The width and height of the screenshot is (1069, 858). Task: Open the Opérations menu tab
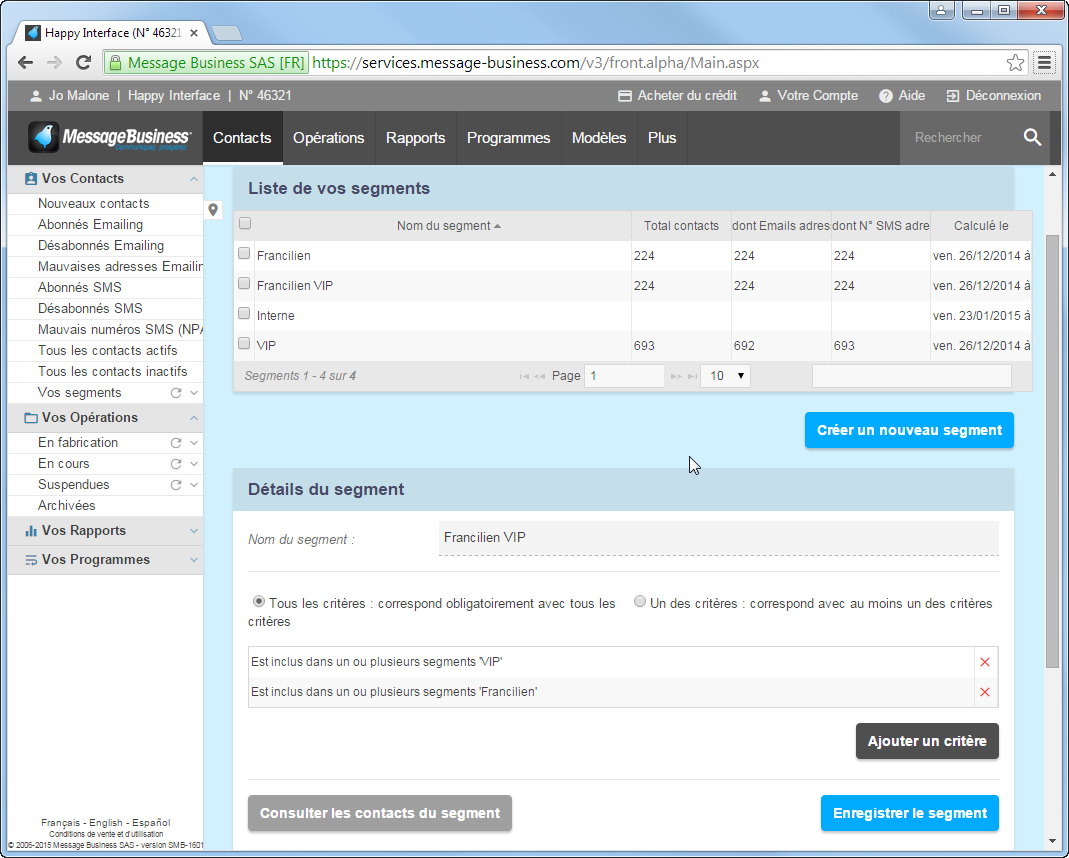point(328,138)
